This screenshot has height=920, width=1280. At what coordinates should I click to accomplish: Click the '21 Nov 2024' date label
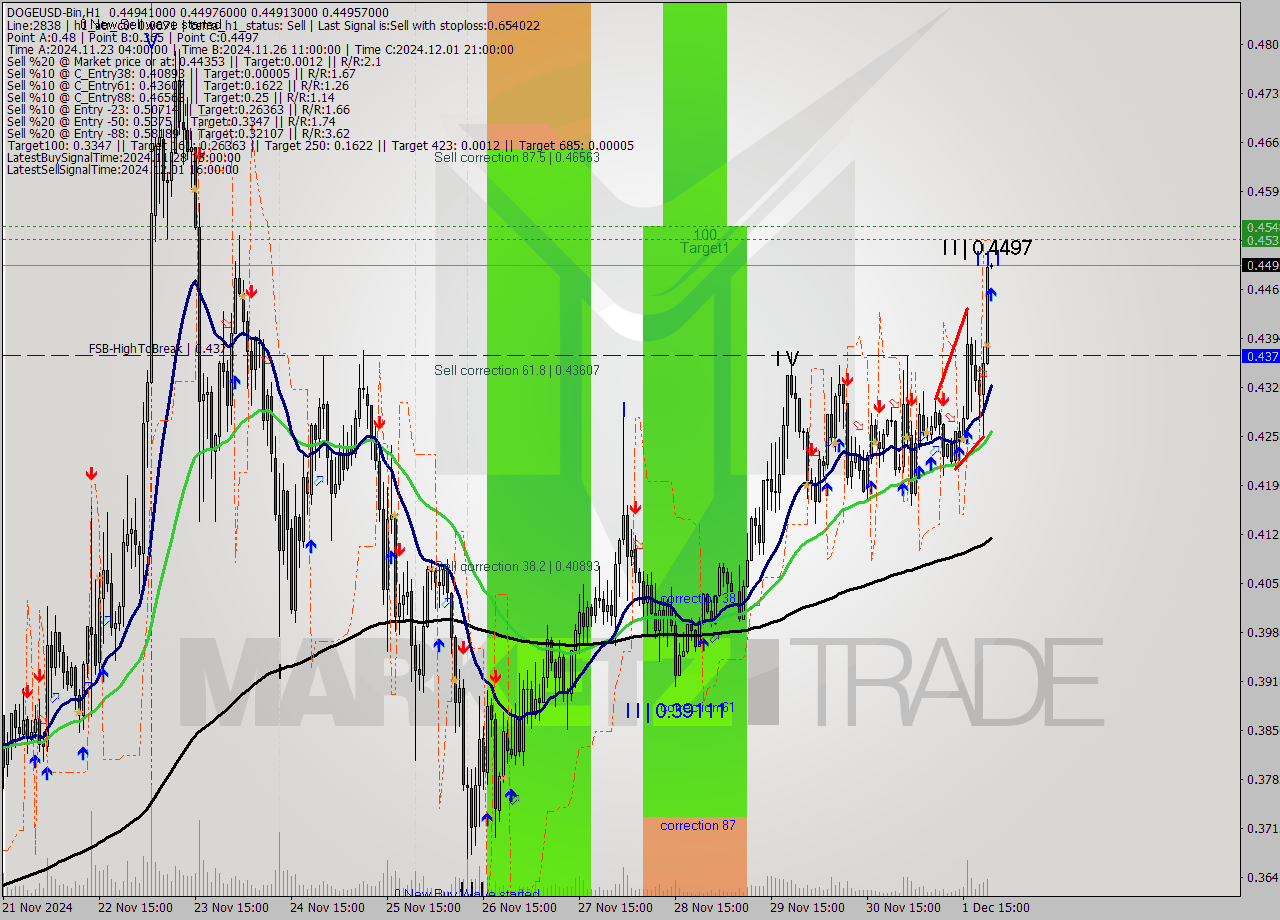pos(37,908)
